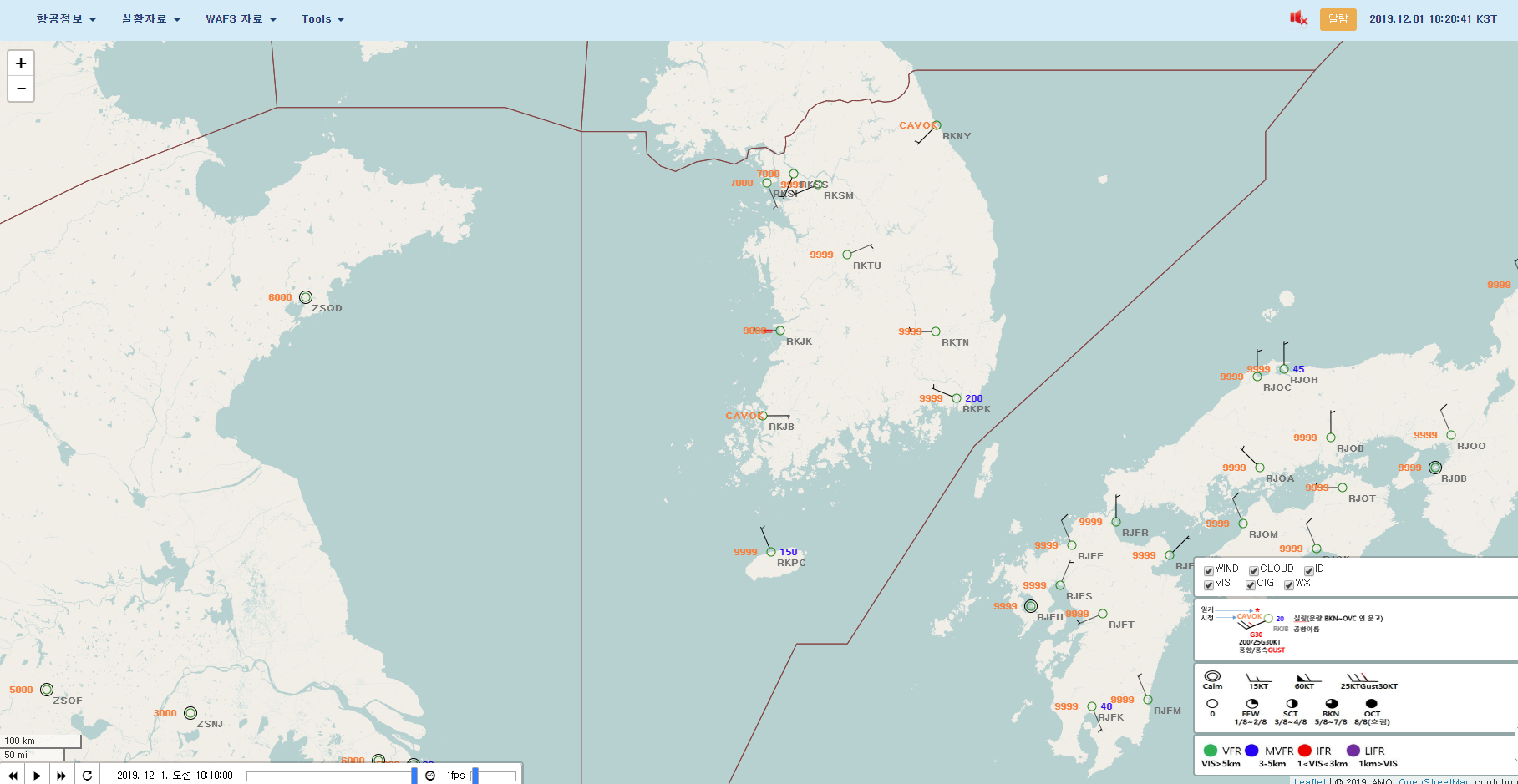Toggle the muted speaker sound icon

(x=1298, y=18)
